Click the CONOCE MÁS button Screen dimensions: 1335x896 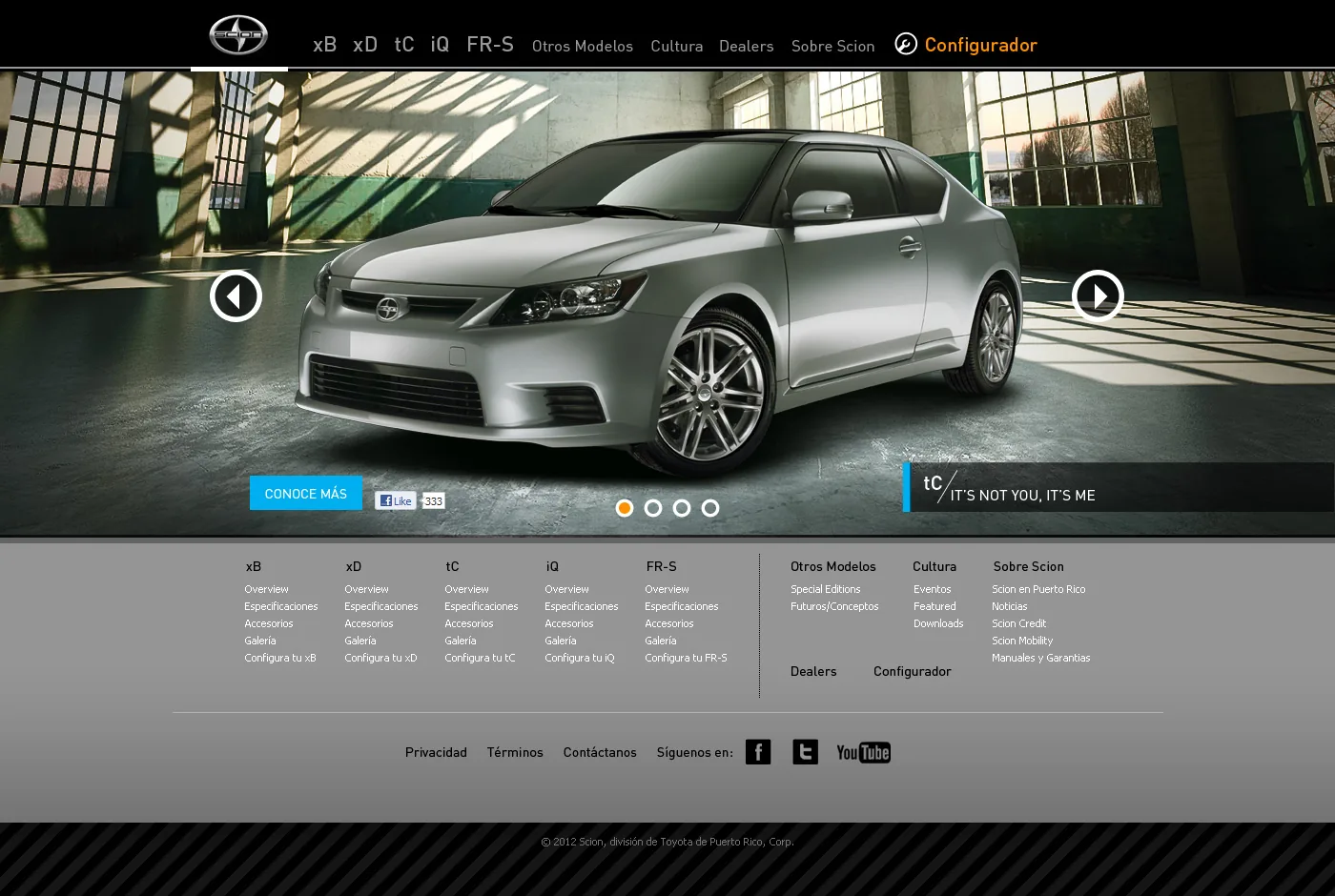click(306, 493)
